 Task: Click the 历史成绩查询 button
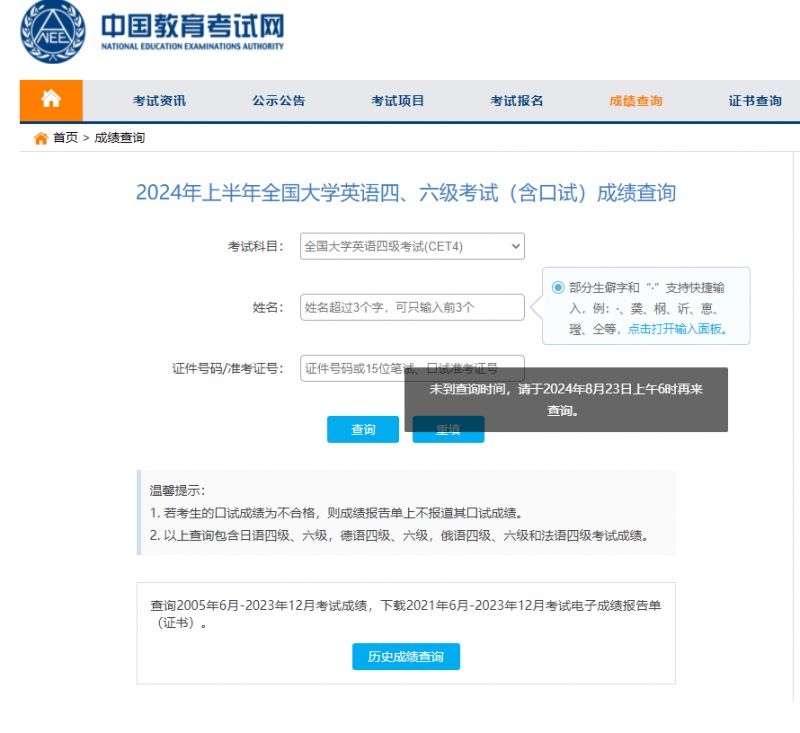tap(406, 656)
